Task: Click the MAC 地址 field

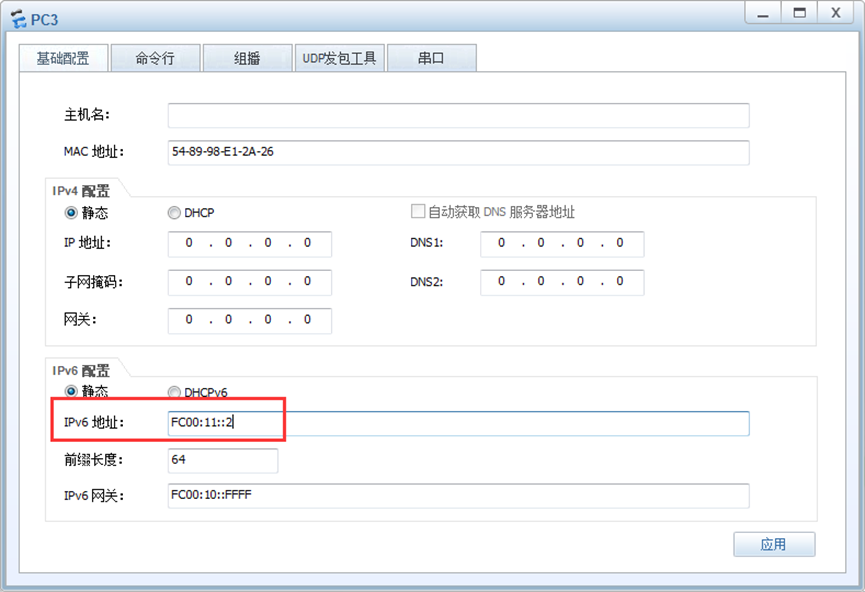Action: pos(458,152)
